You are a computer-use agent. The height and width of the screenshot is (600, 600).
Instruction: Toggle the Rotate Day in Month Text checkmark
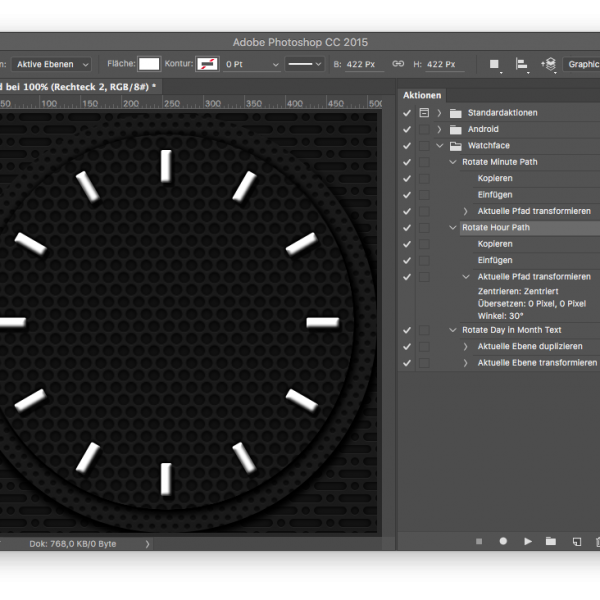point(407,330)
